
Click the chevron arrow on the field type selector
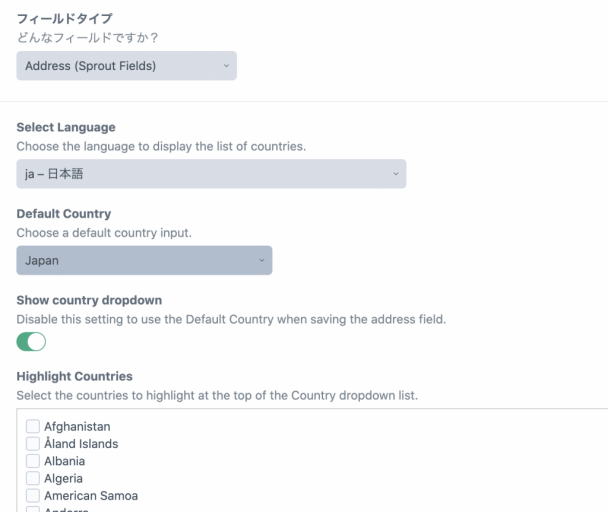[x=226, y=66]
